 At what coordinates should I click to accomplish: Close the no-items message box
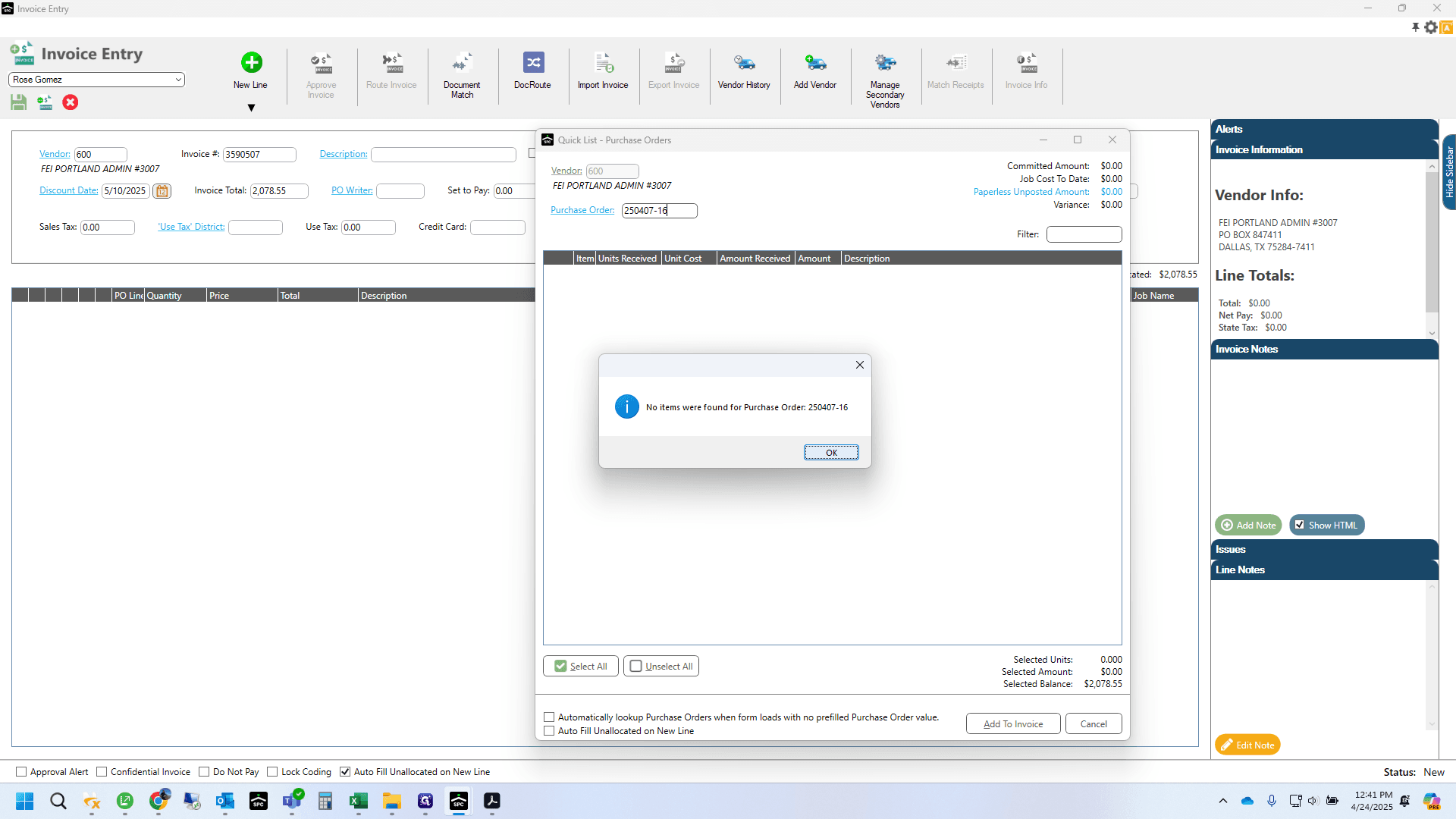click(860, 365)
